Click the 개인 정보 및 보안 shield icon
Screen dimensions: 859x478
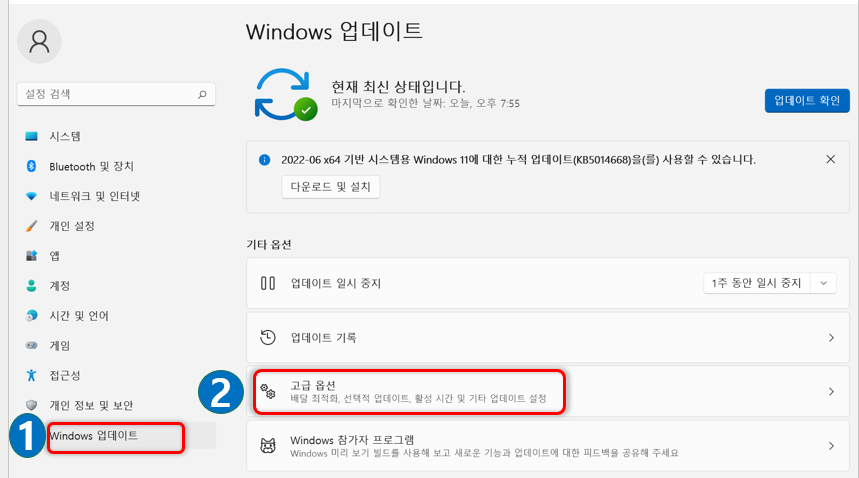pos(31,405)
